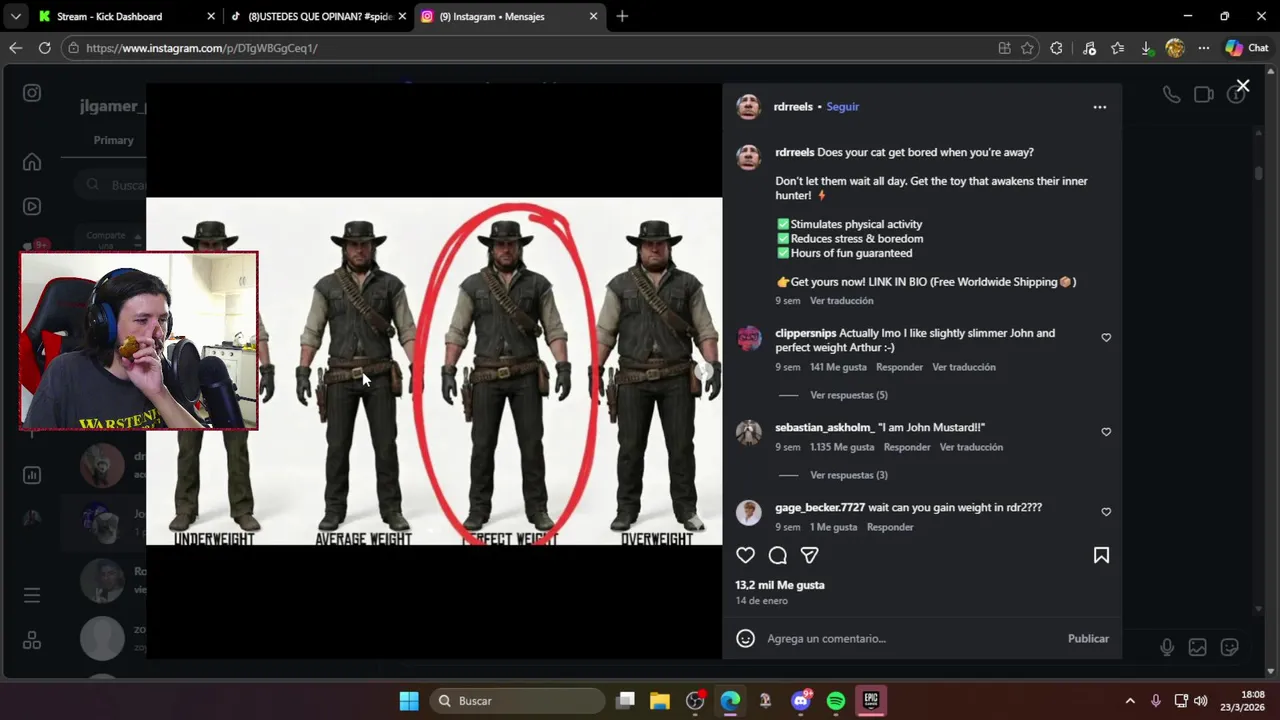Expand 'Ver respuestas (3)' under sebastian_askholm_
The height and width of the screenshot is (720, 1280).
tap(849, 475)
